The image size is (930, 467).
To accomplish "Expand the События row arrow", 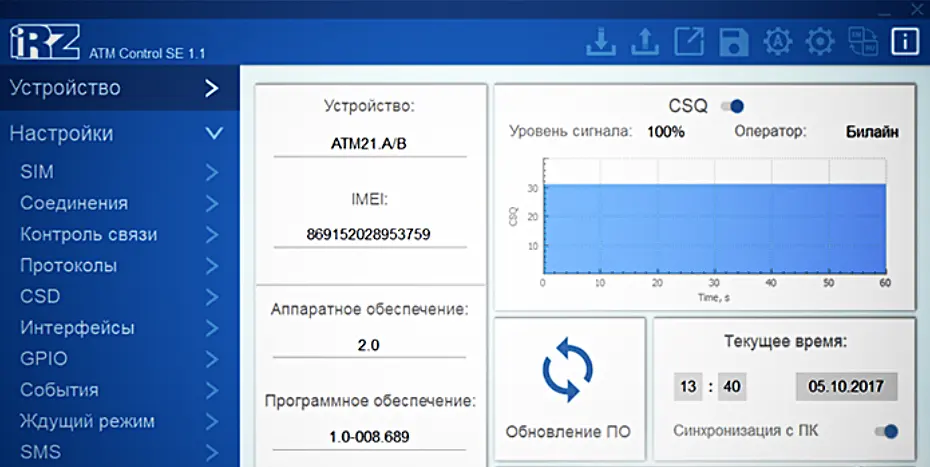I will coord(212,390).
